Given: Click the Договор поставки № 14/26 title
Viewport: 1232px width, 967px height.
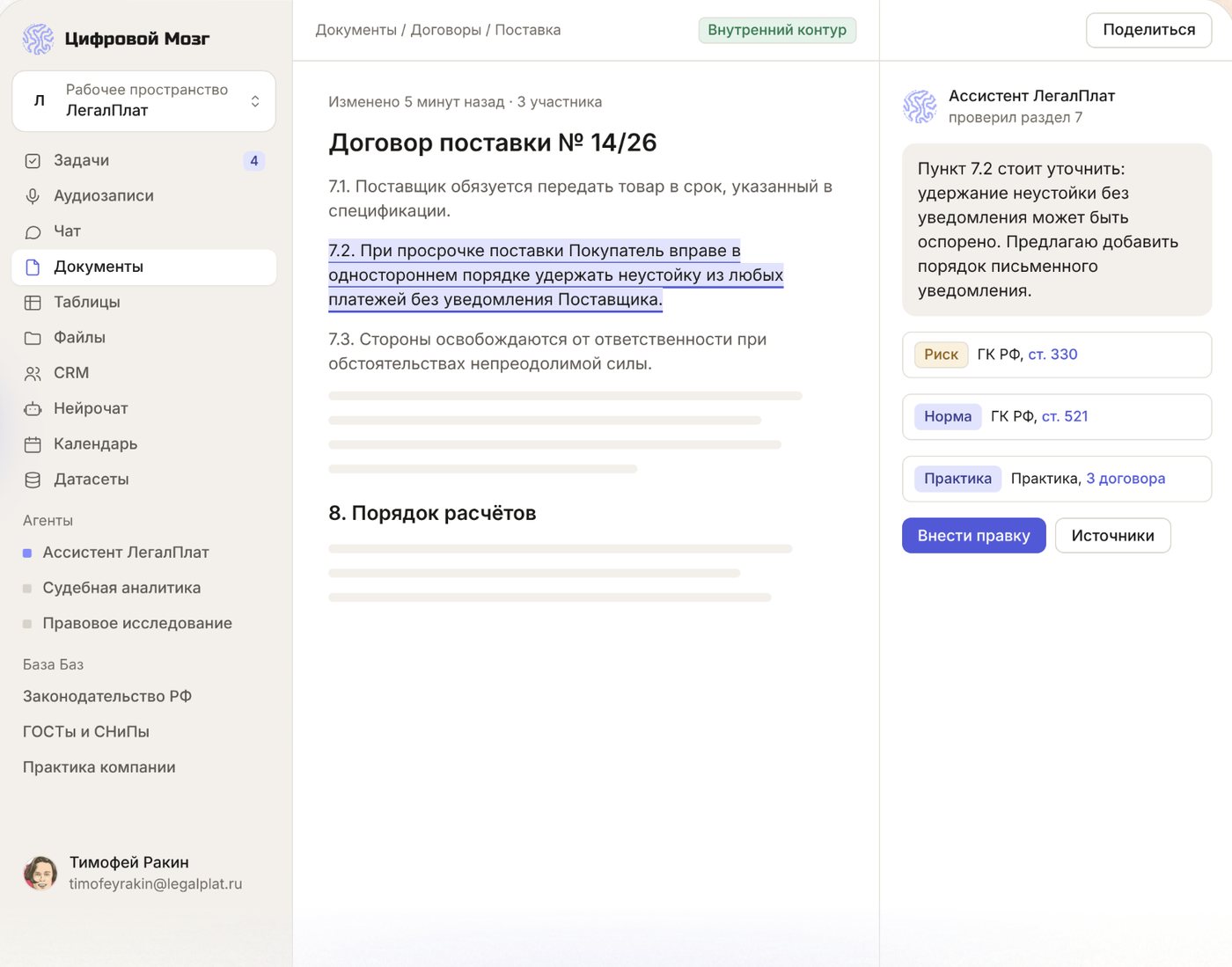Looking at the screenshot, I should [x=493, y=143].
